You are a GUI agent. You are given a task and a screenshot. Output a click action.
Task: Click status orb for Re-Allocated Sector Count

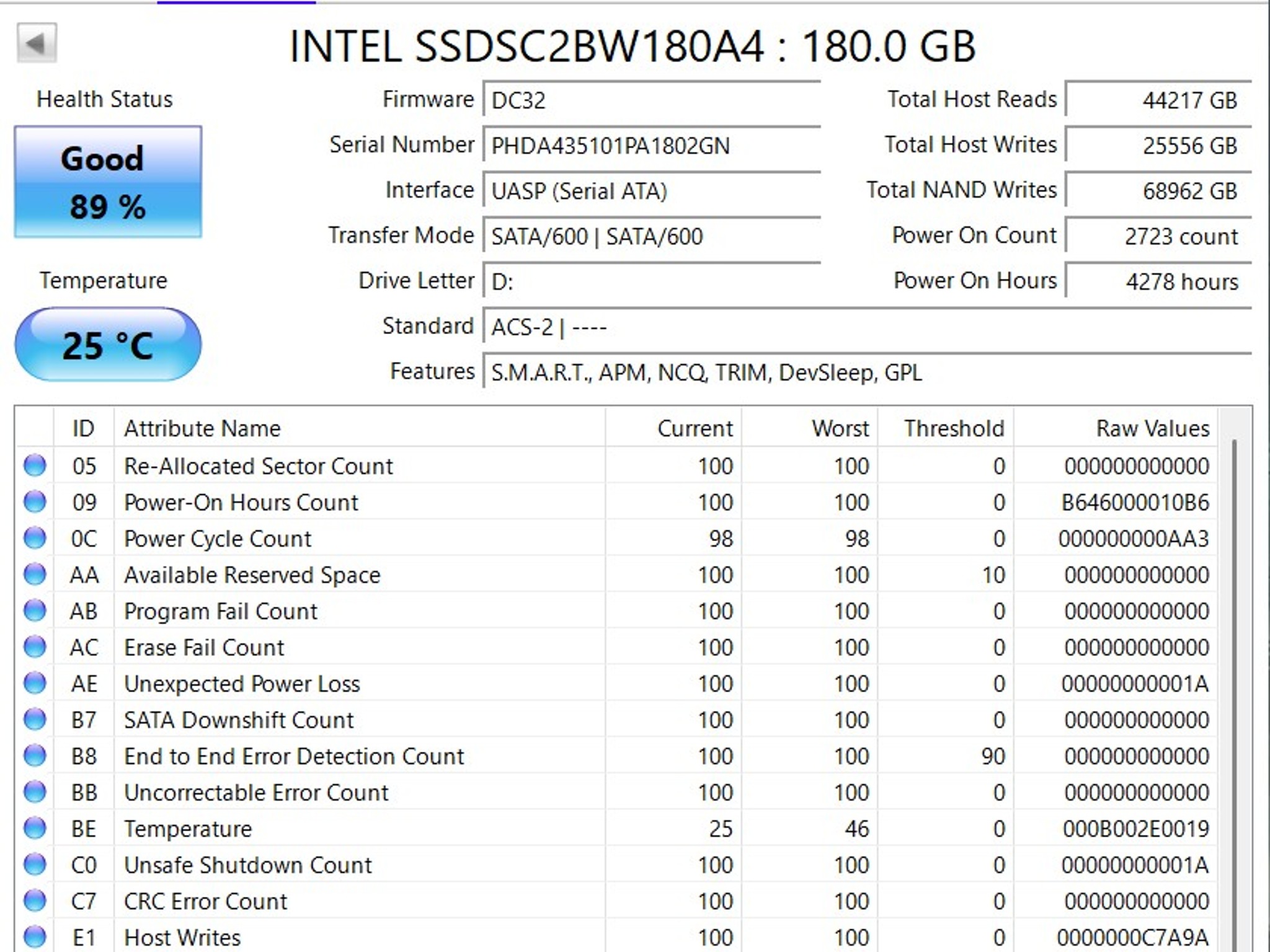(x=35, y=465)
